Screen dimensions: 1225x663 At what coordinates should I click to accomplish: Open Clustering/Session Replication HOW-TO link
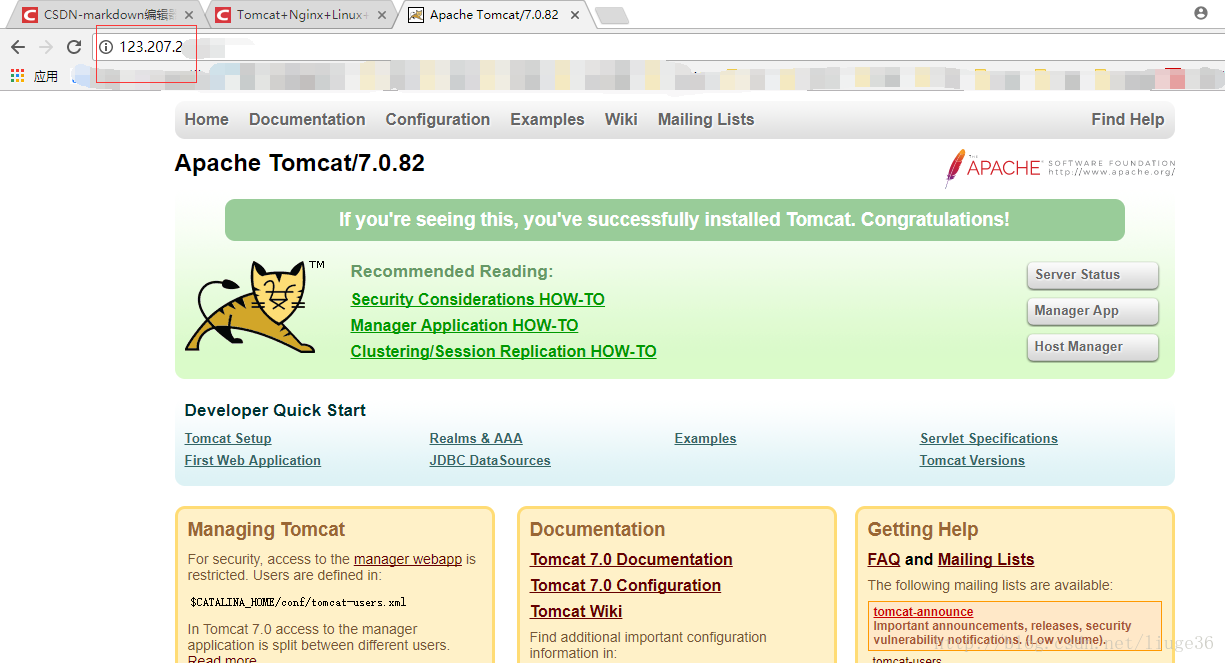504,351
